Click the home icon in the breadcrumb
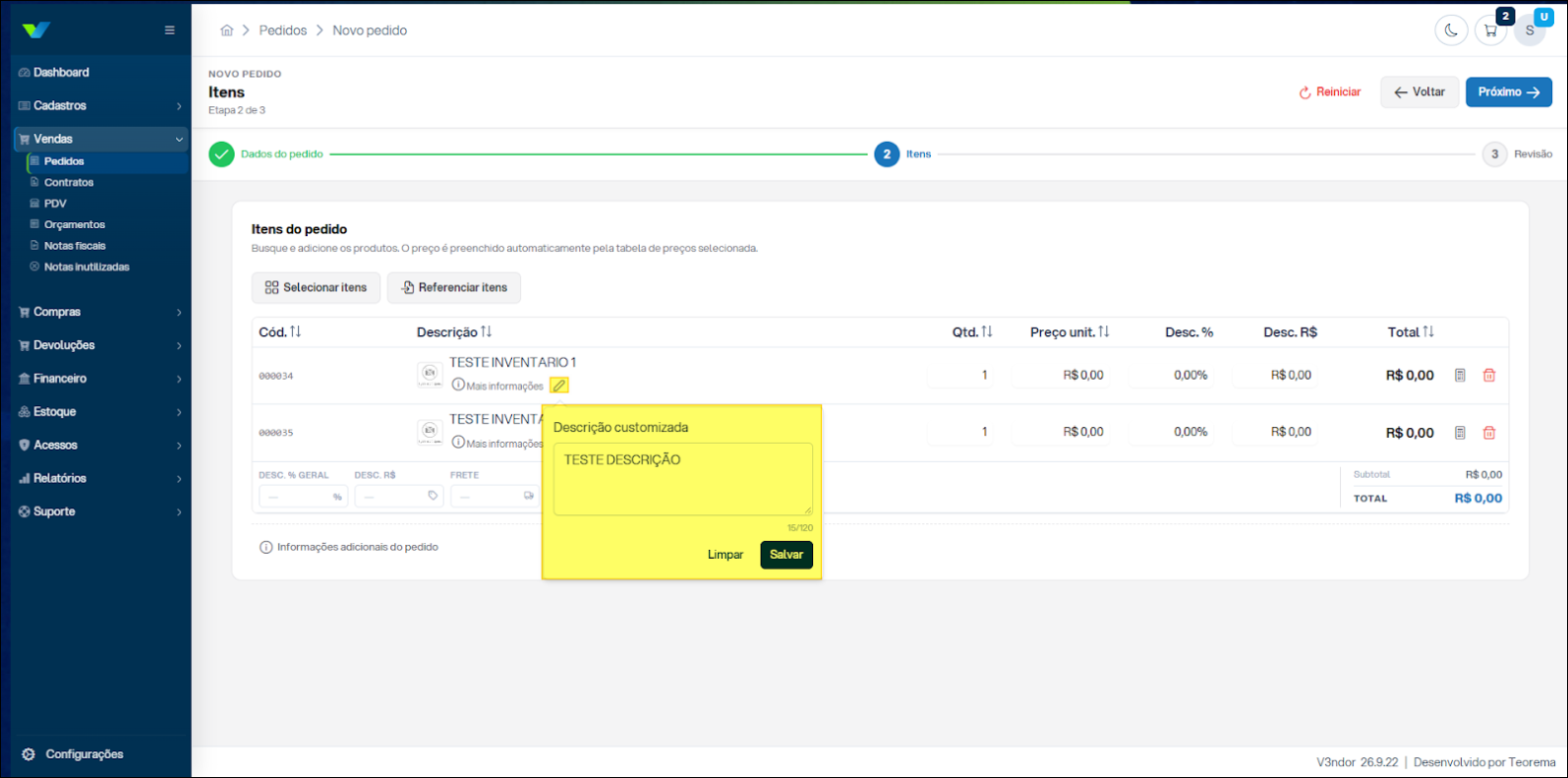The height and width of the screenshot is (778, 1568). tap(227, 30)
